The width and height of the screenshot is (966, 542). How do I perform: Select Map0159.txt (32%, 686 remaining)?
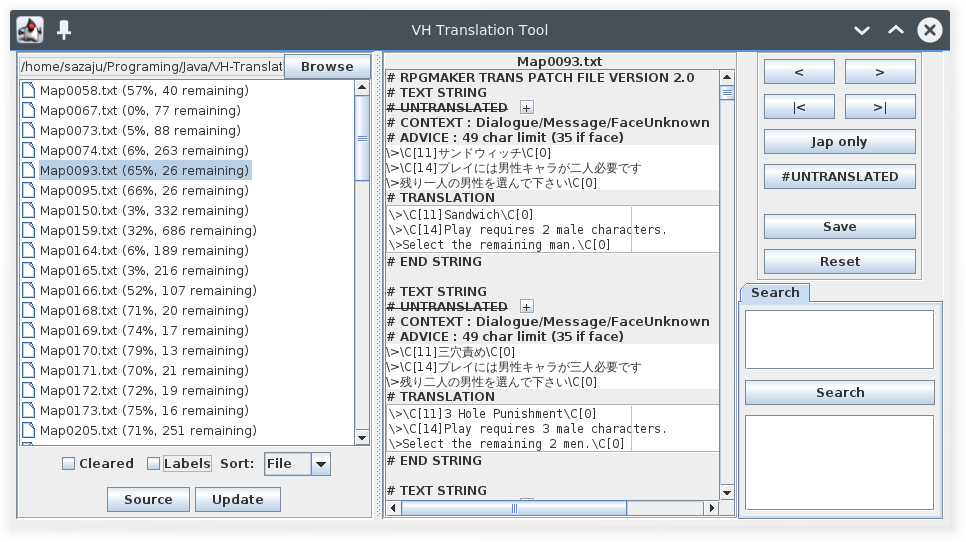148,230
